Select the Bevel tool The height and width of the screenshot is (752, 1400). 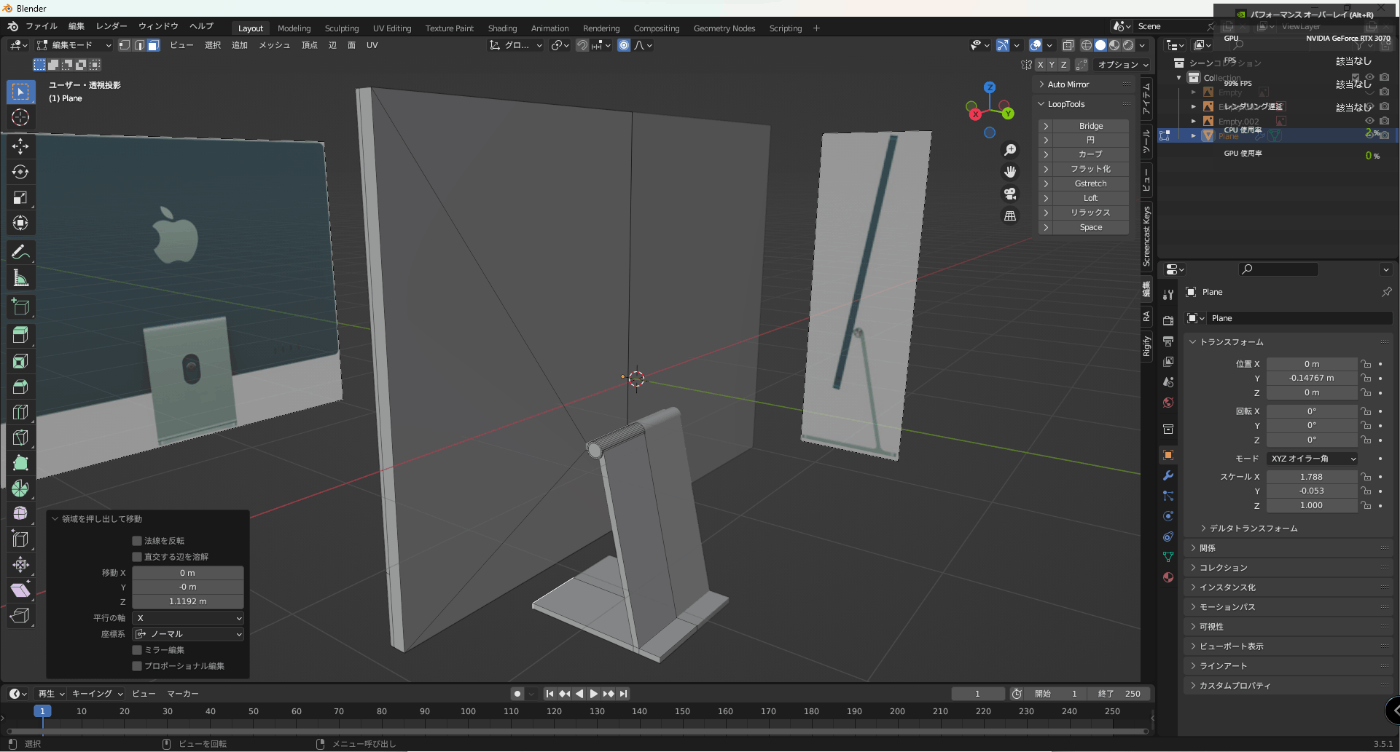click(x=20, y=386)
